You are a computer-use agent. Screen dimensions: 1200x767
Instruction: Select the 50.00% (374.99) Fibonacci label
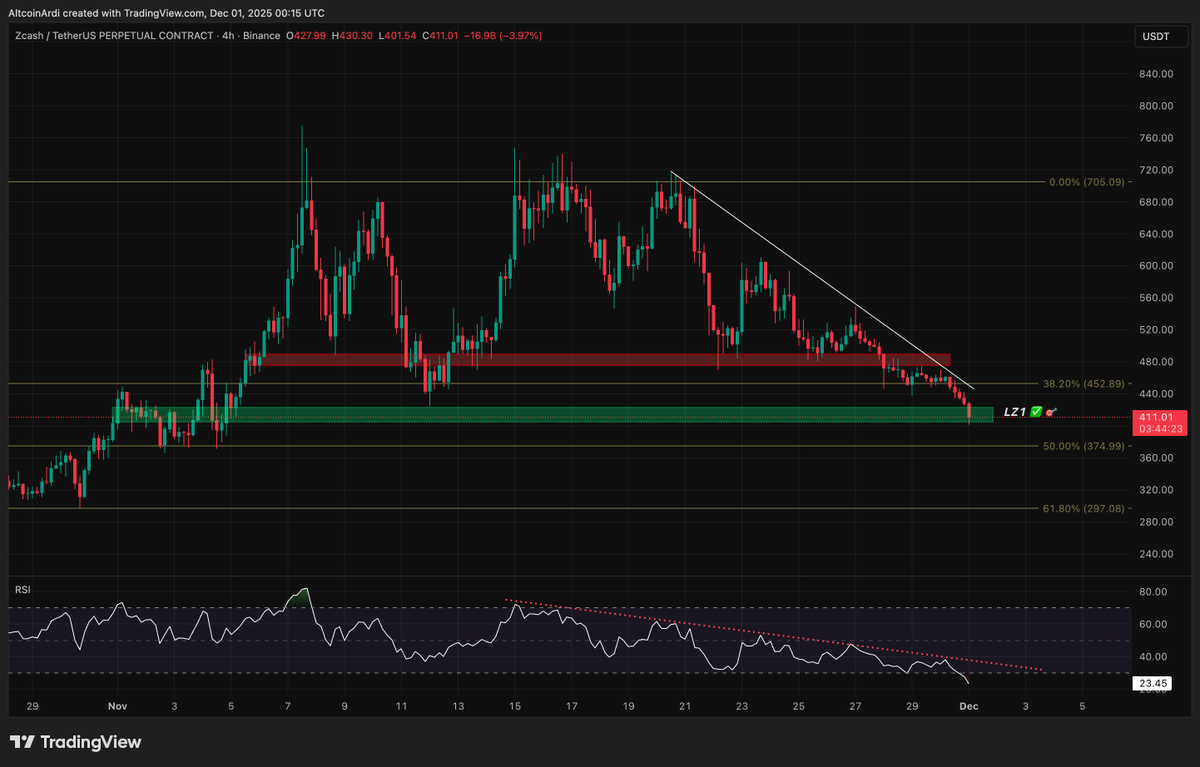click(1083, 446)
